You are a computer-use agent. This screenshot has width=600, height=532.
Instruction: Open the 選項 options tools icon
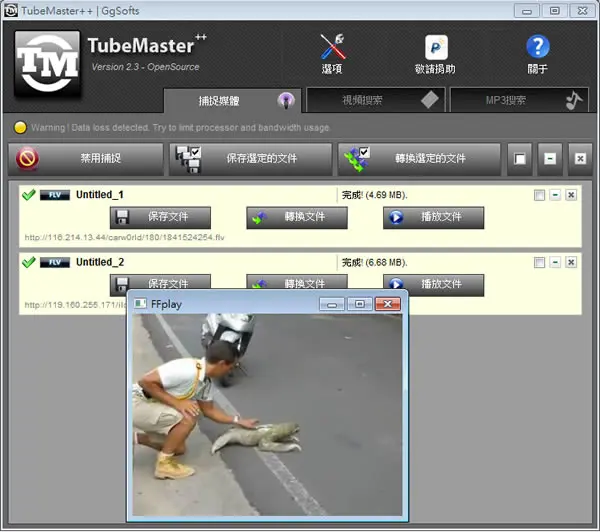[x=333, y=47]
